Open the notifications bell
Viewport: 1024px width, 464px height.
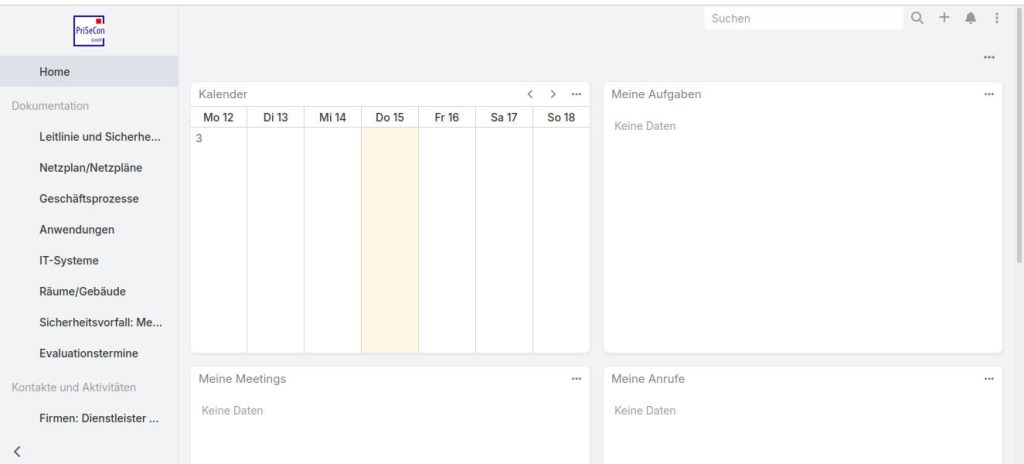971,18
